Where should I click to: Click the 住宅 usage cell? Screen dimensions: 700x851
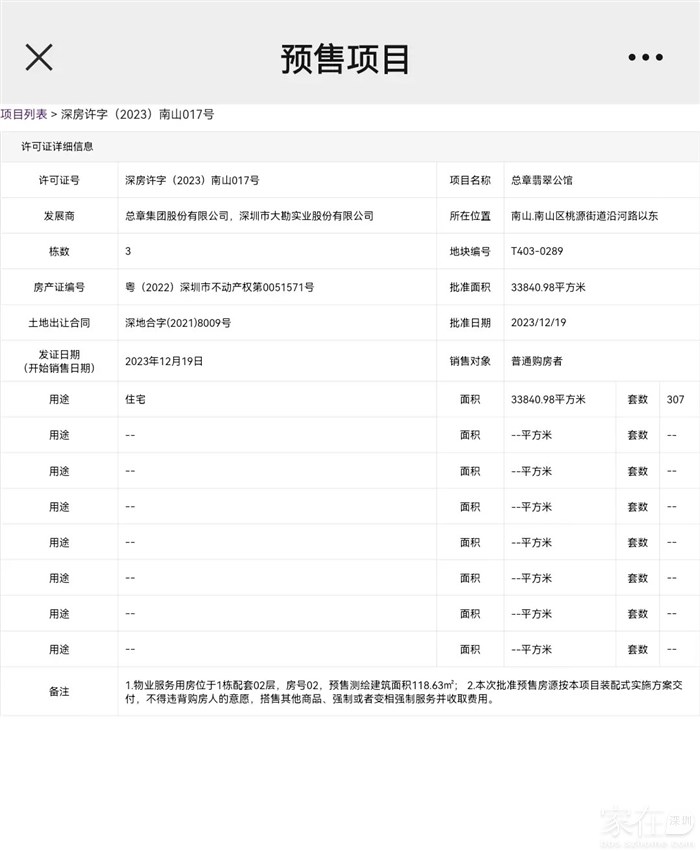(x=136, y=399)
